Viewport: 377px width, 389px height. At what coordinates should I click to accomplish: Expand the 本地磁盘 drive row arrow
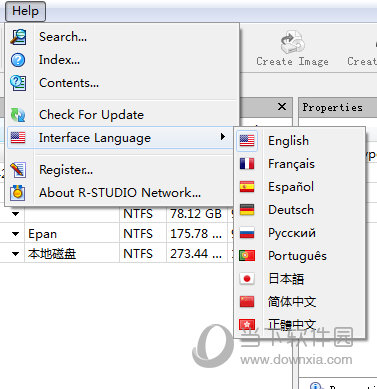[x=15, y=254]
